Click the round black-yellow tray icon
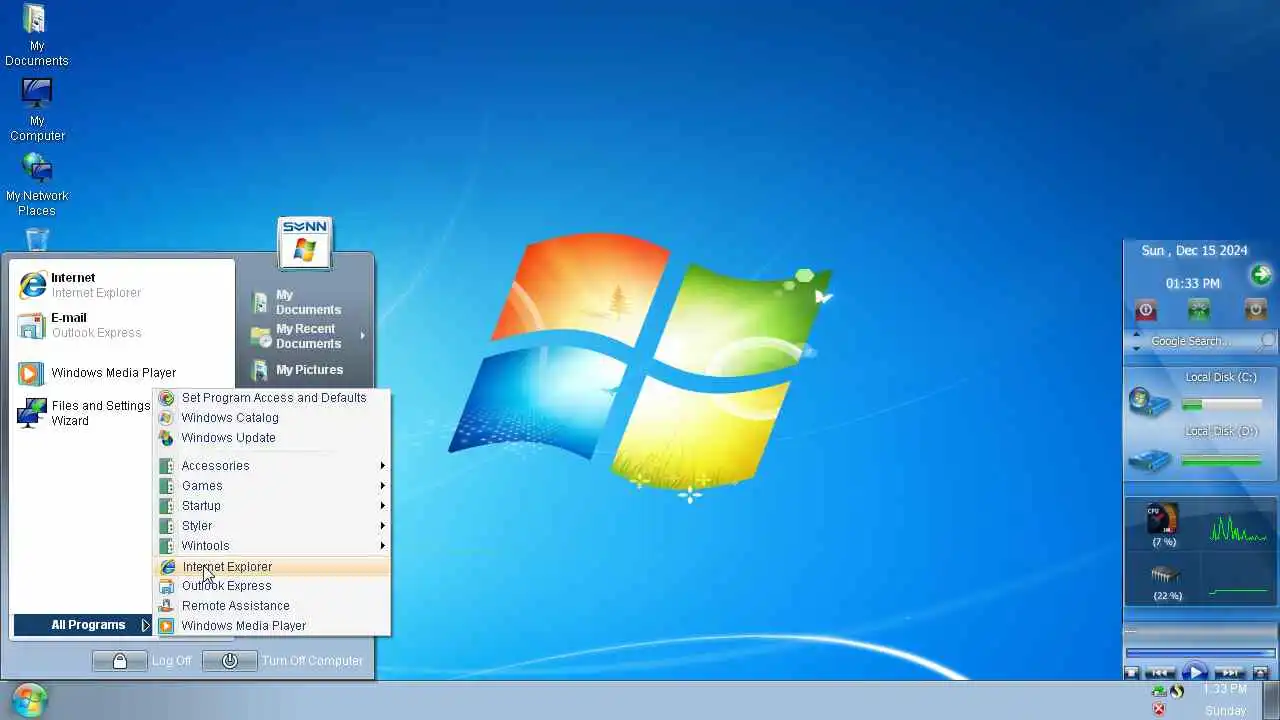 coord(1177,691)
